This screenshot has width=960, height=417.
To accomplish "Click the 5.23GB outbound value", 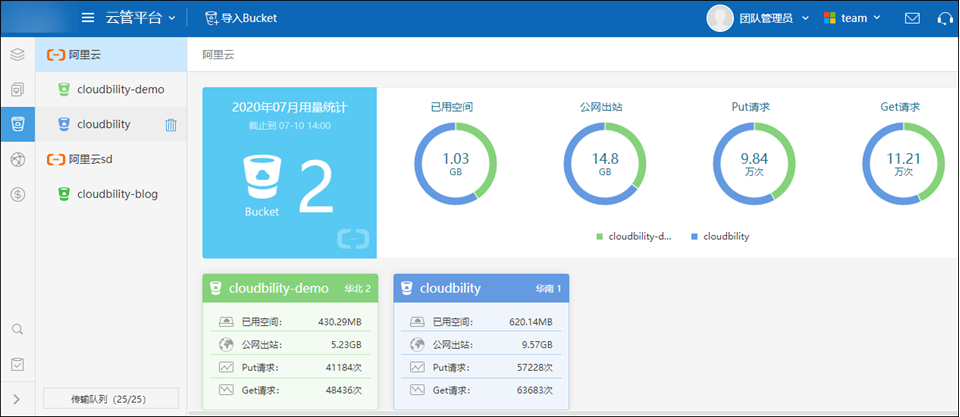I will [346, 345].
